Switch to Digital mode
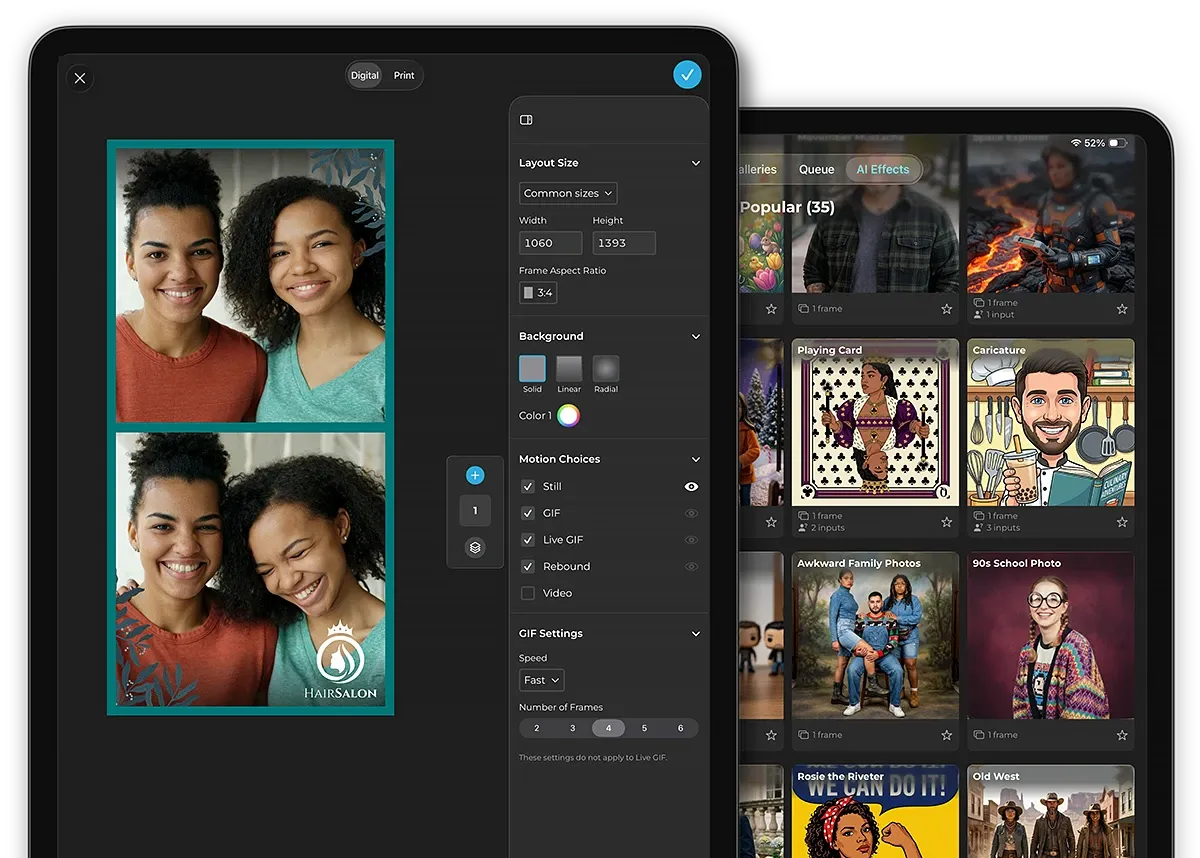 tap(365, 76)
